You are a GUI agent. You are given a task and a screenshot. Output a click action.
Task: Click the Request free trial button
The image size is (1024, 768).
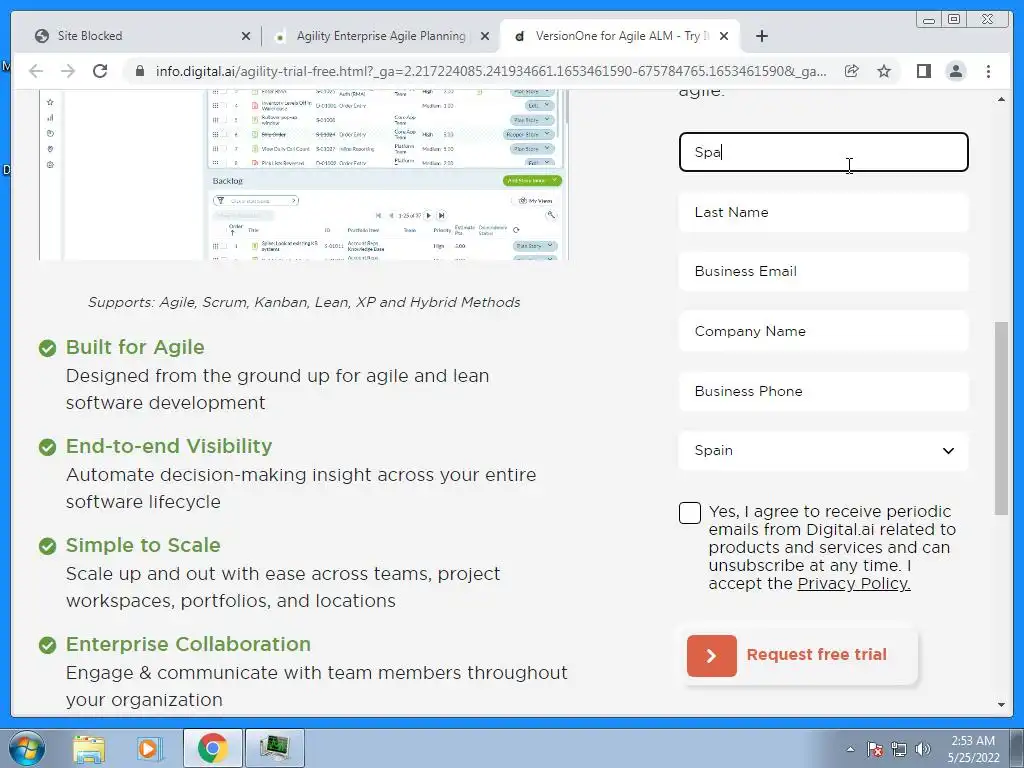[802, 656]
